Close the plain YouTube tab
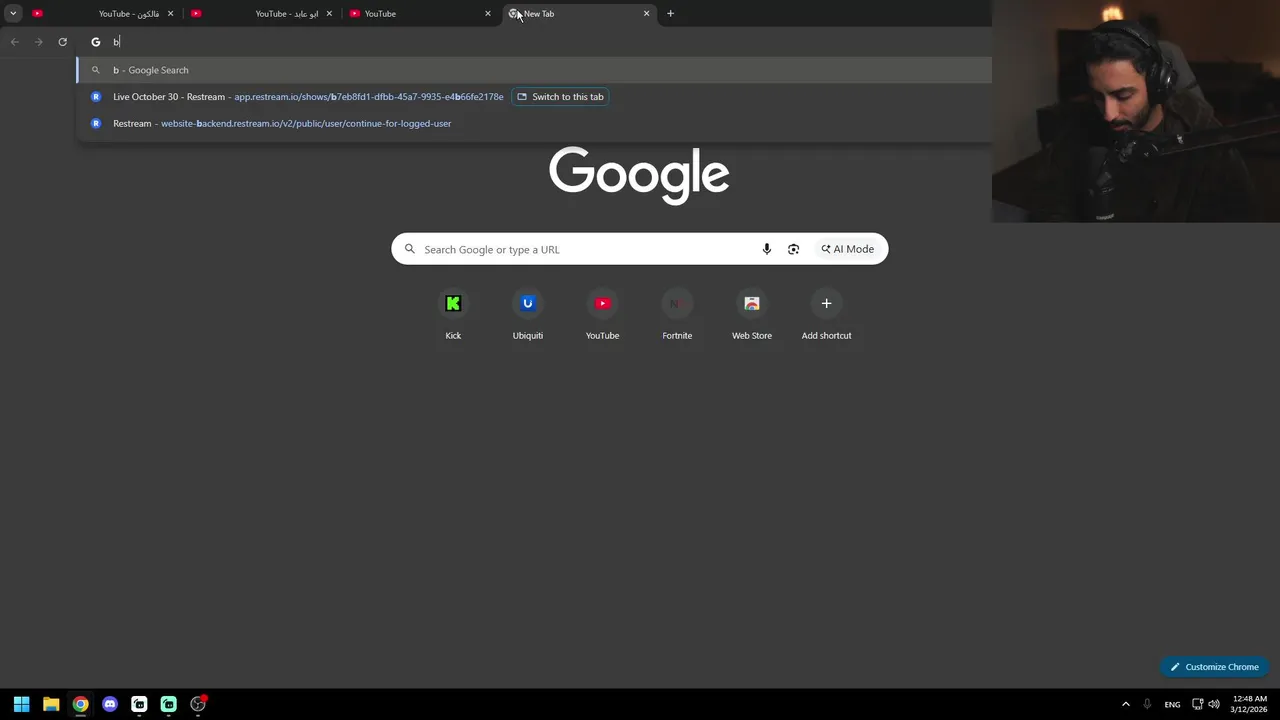1280x720 pixels. [488, 14]
